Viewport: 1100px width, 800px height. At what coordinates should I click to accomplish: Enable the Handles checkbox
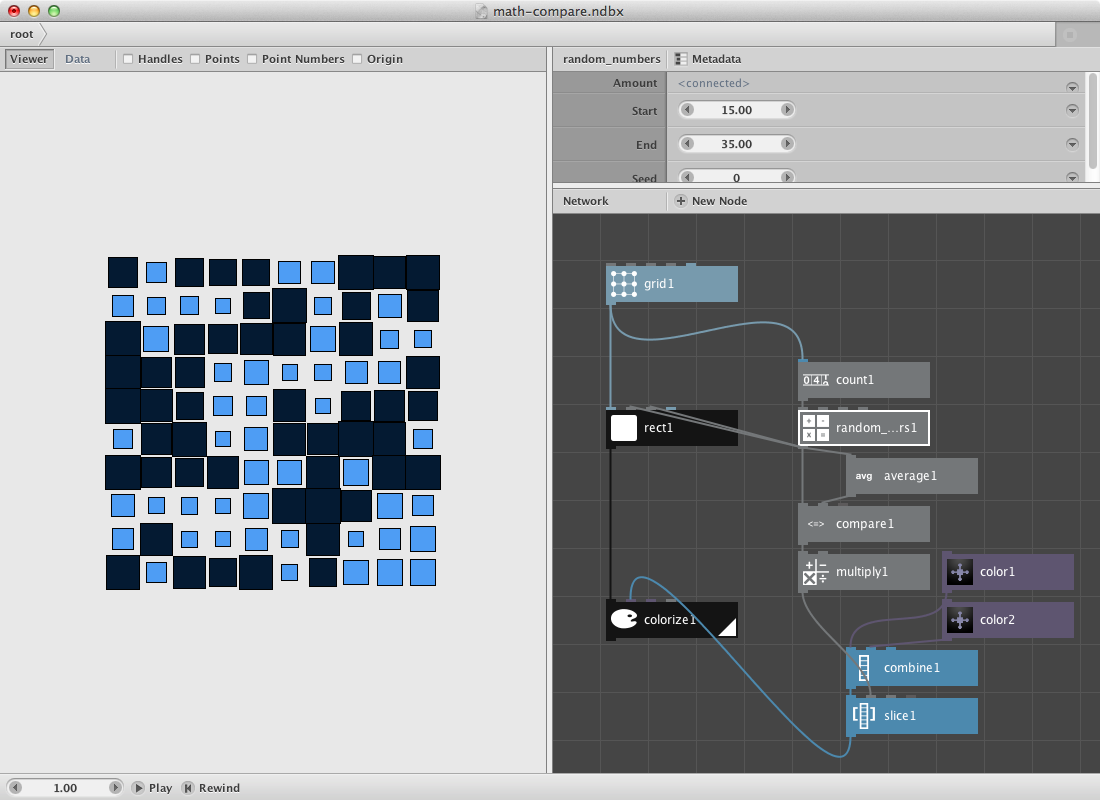[x=128, y=59]
